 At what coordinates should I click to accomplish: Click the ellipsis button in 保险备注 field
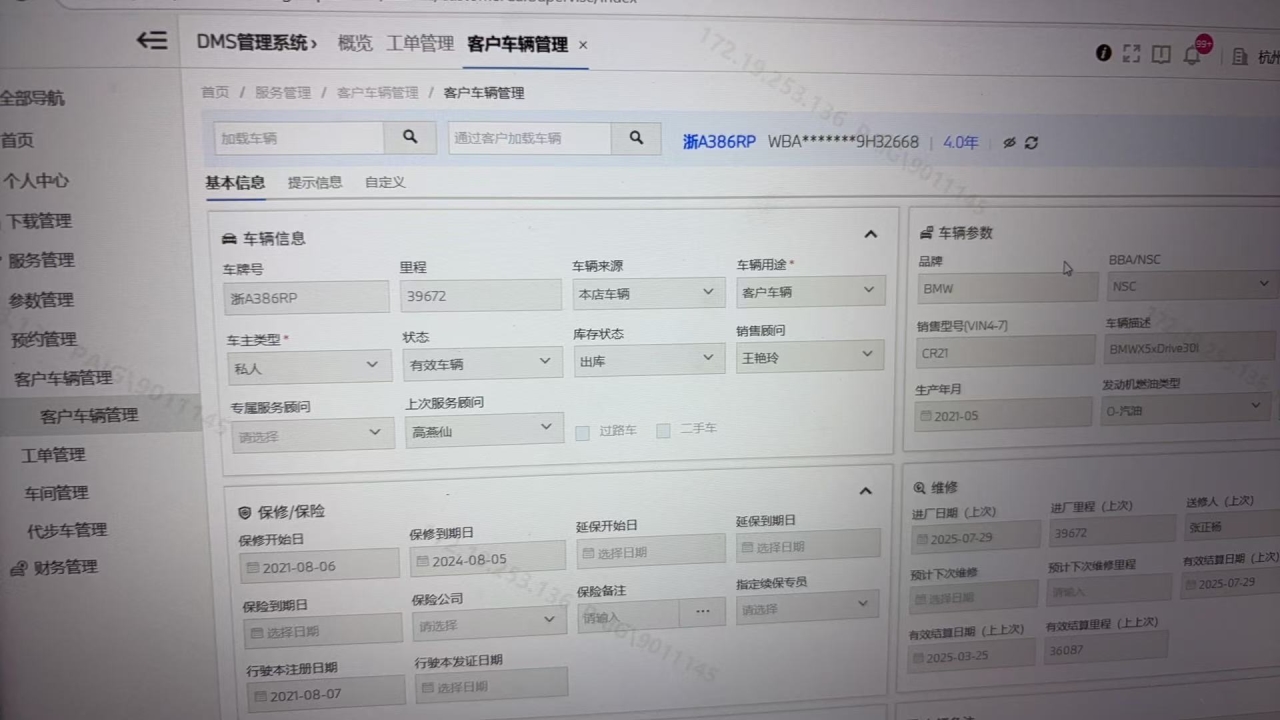(702, 612)
